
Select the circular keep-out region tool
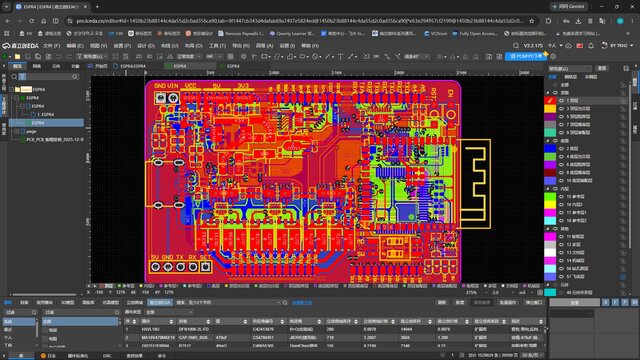315,57
